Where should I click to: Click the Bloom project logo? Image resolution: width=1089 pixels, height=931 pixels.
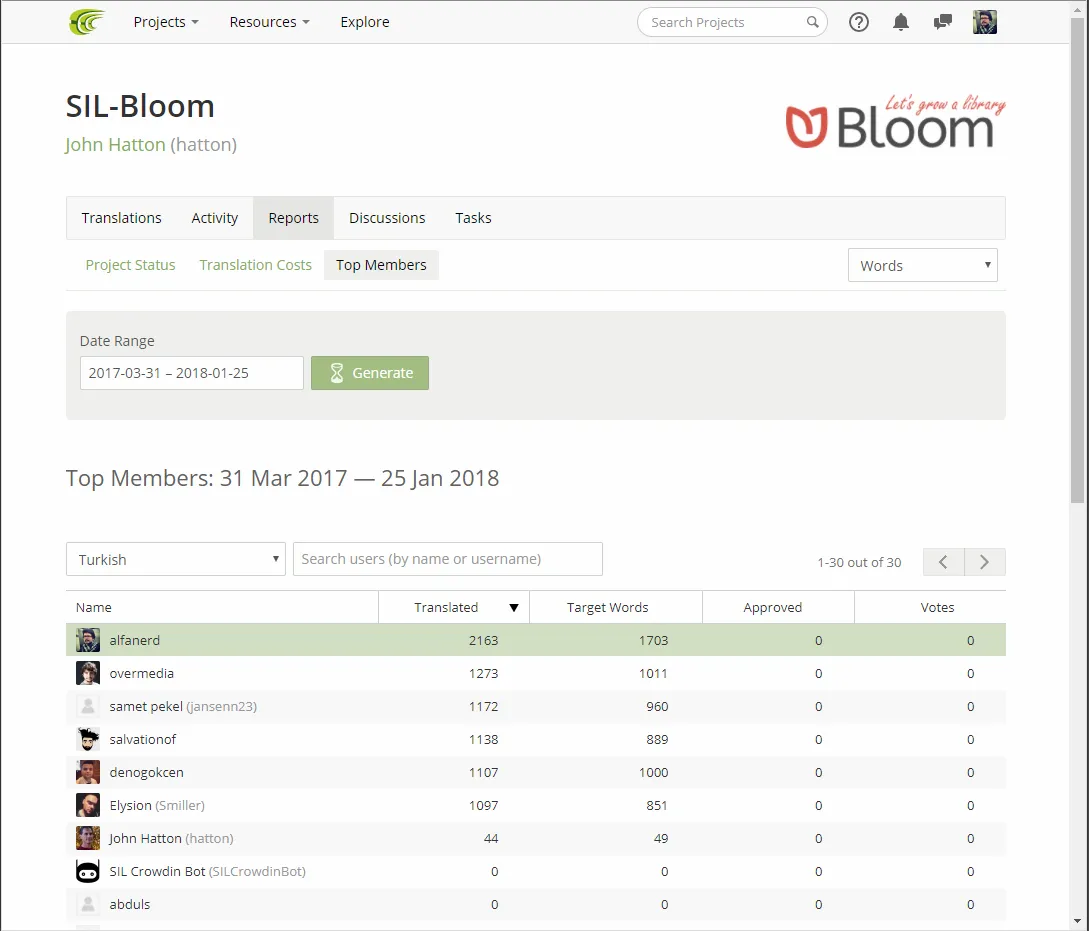[x=895, y=122]
